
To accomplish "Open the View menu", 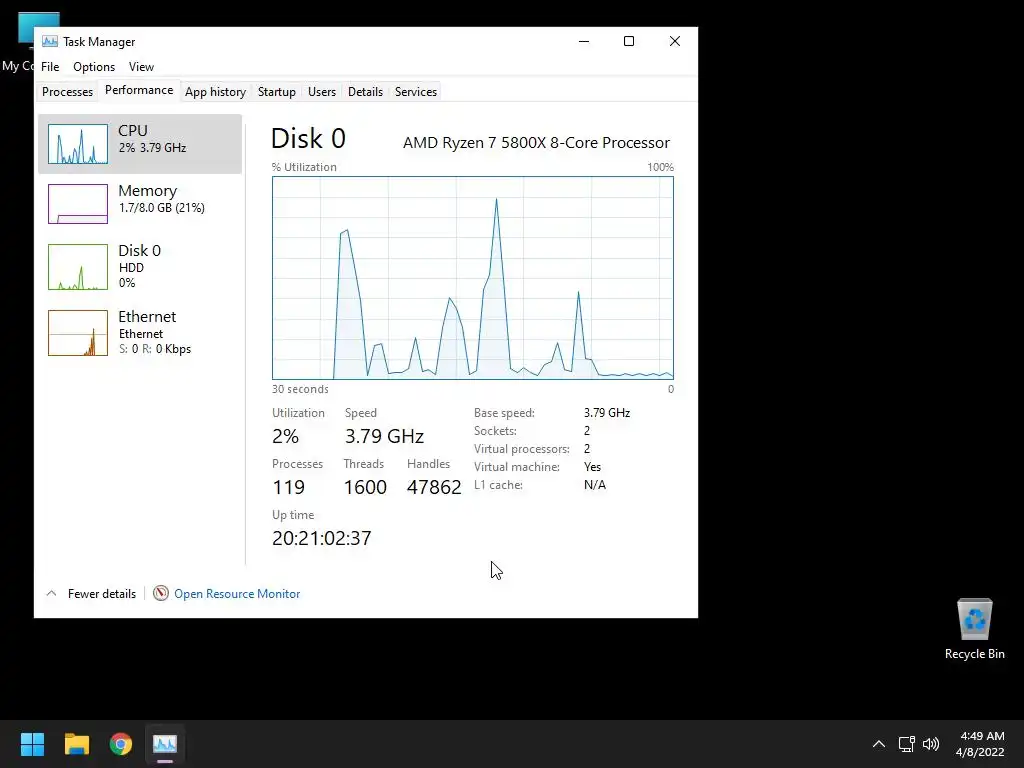I will pos(141,67).
